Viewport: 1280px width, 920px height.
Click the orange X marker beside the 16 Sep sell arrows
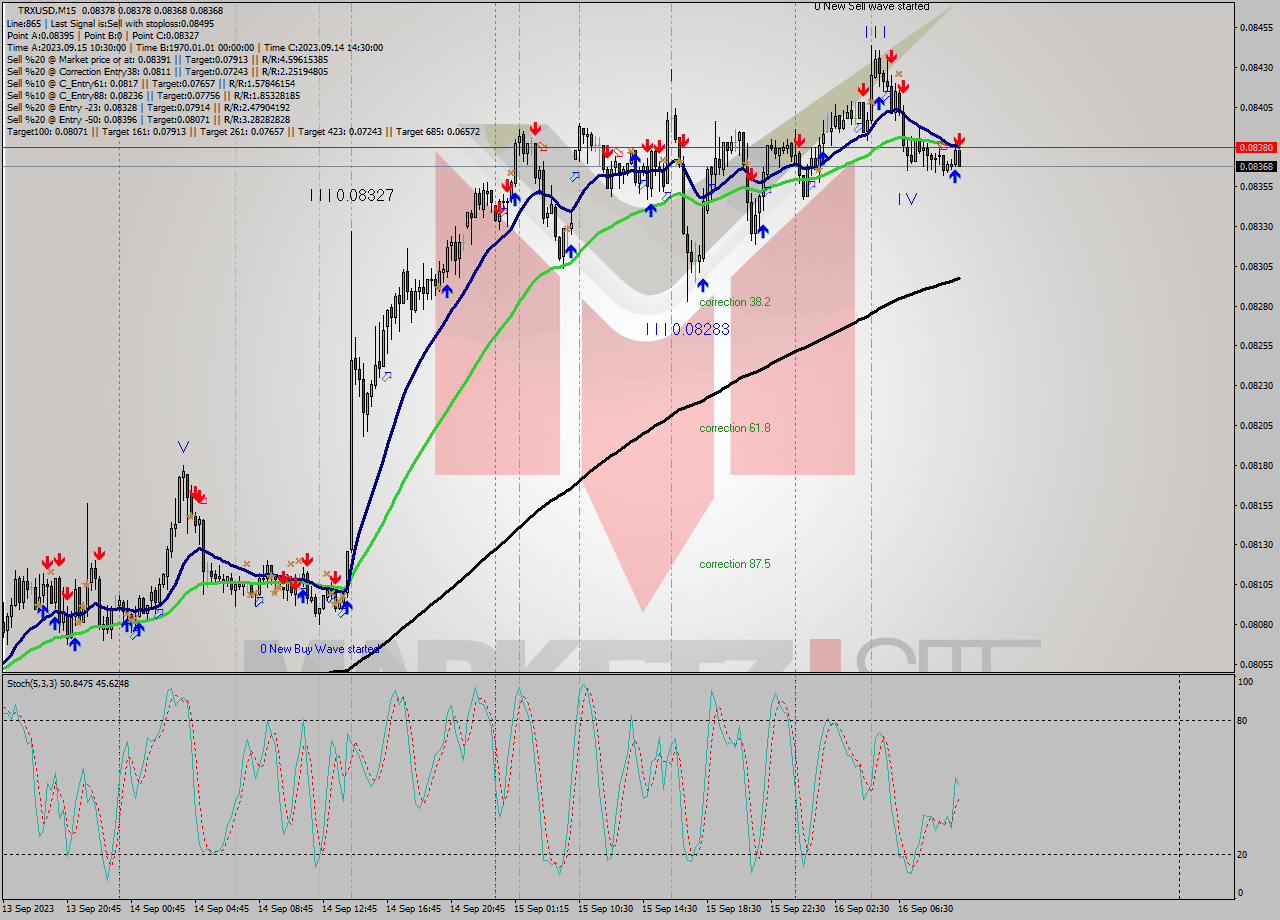[898, 74]
